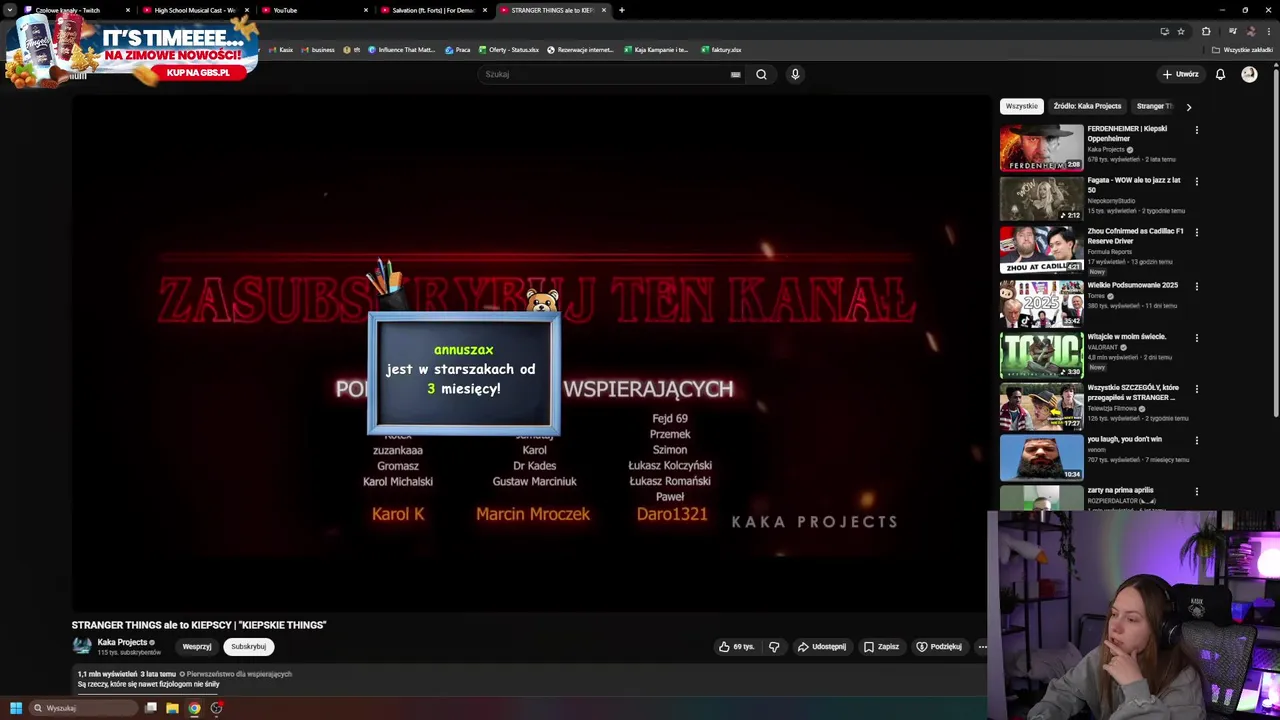The image size is (1280, 720).
Task: Open the Windows Start menu
Action: 15,708
